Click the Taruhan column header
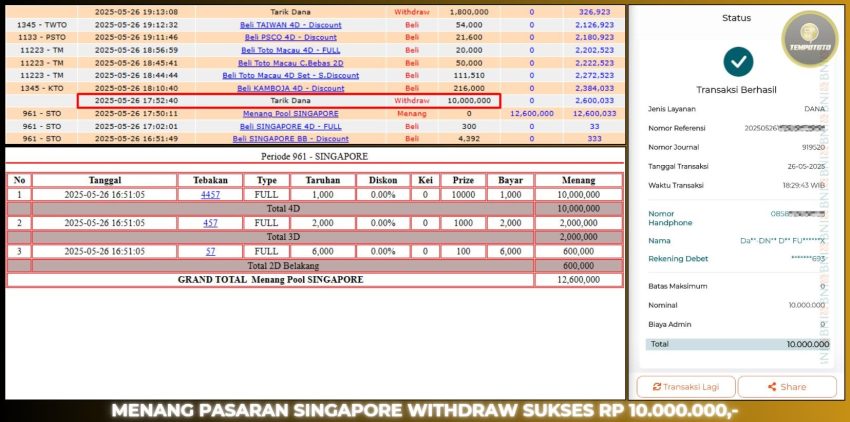The height and width of the screenshot is (422, 850). coord(323,180)
